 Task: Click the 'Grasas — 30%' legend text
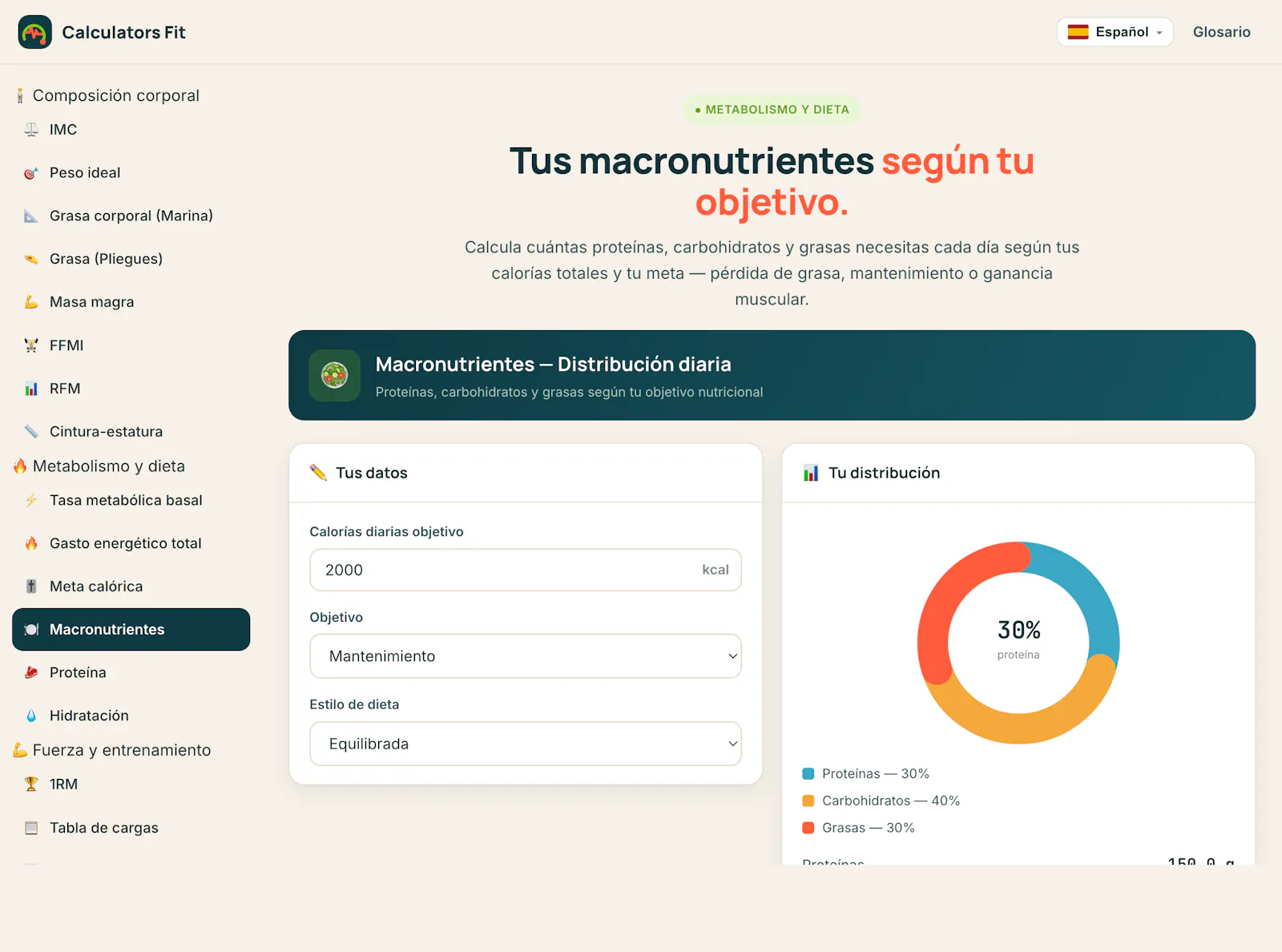coord(869,829)
